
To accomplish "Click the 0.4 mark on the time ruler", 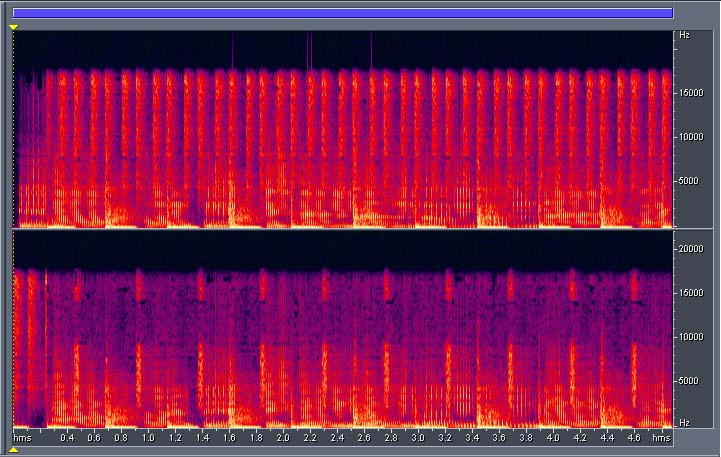I will click(67, 438).
